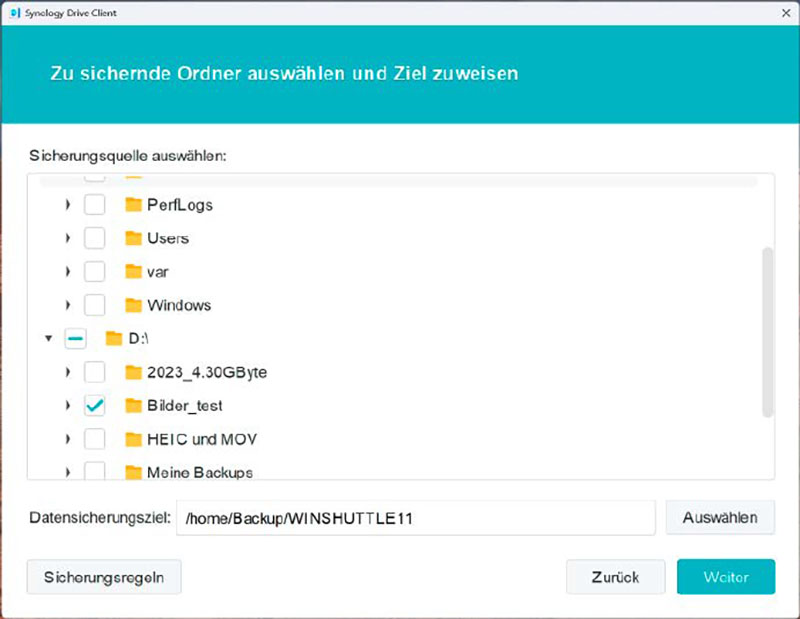
Task: Collapse the D:\ drive tree node
Action: click(x=48, y=339)
